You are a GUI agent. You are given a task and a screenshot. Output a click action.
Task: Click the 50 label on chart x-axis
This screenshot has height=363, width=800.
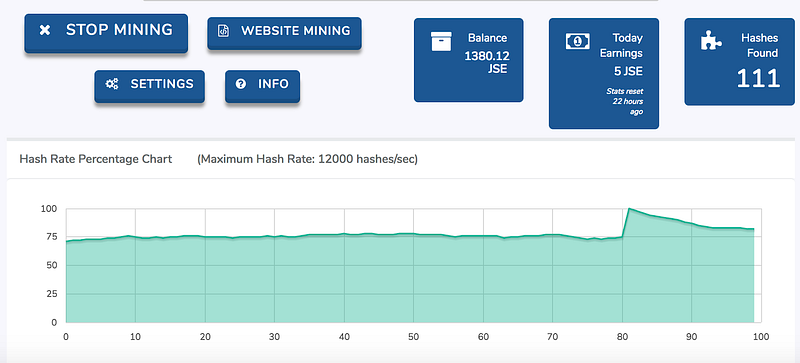[x=414, y=337]
